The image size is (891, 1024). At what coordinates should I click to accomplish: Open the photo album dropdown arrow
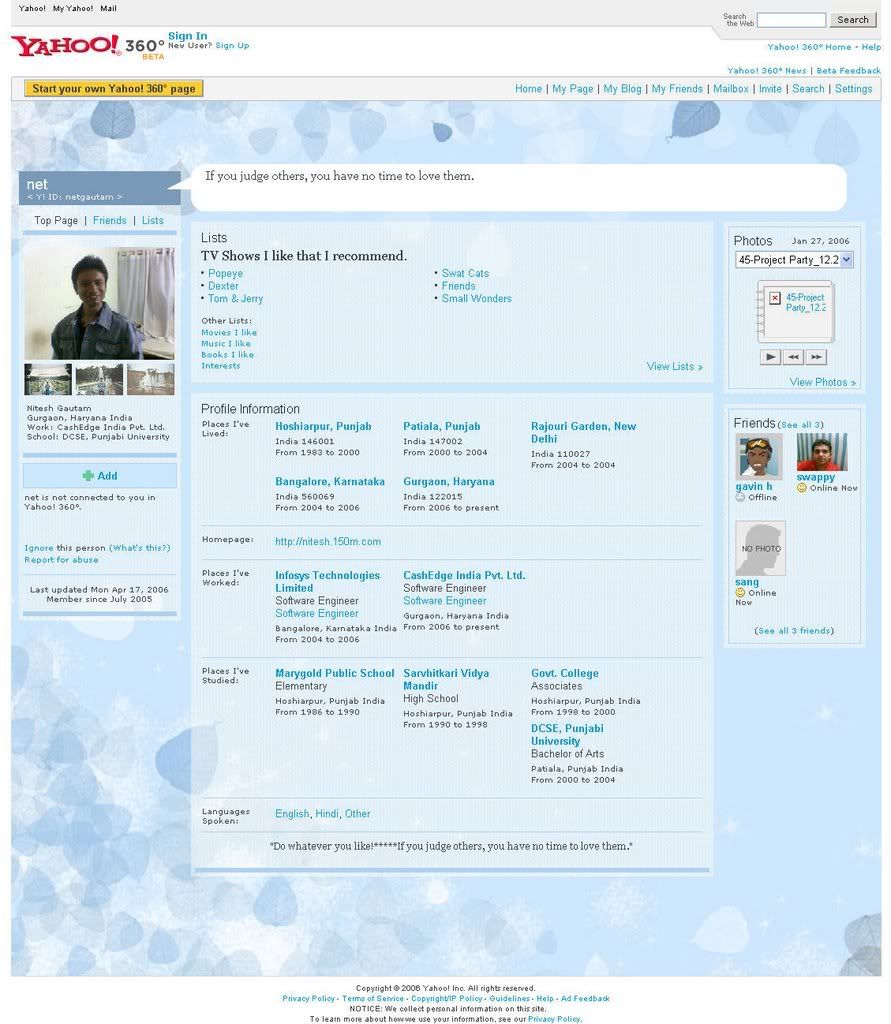[847, 260]
